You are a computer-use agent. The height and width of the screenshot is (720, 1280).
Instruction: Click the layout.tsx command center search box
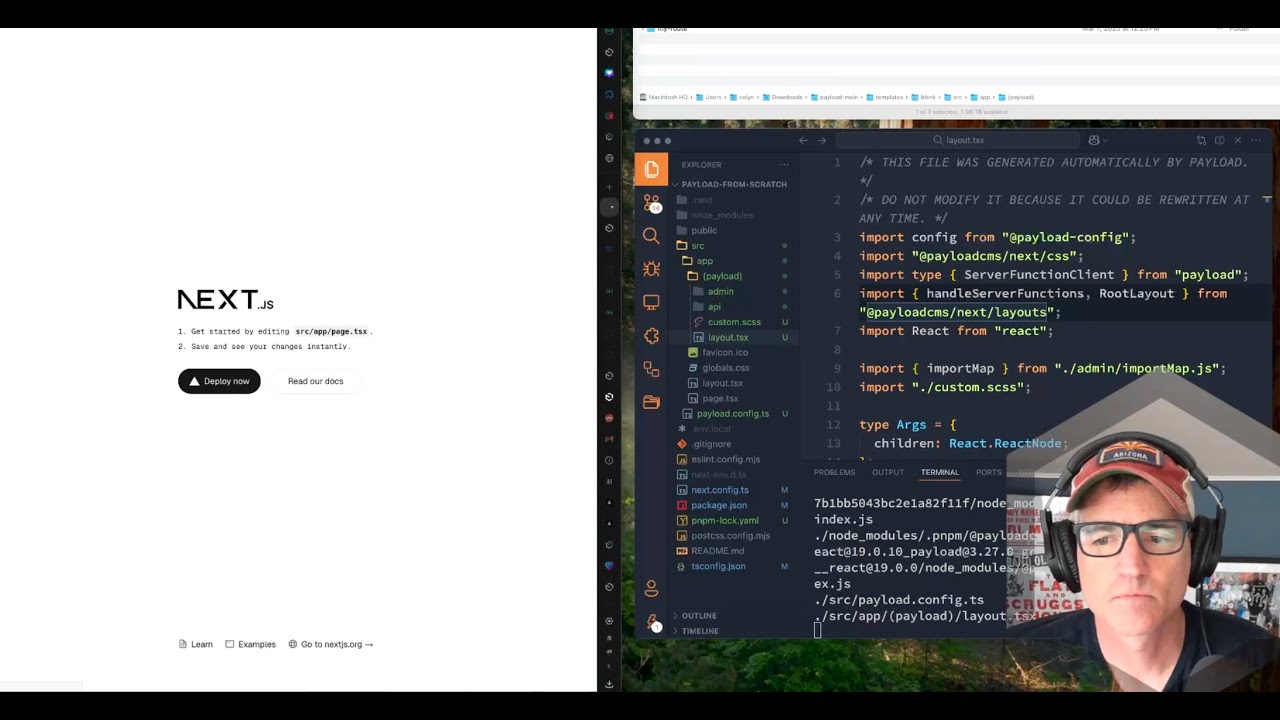(x=958, y=140)
